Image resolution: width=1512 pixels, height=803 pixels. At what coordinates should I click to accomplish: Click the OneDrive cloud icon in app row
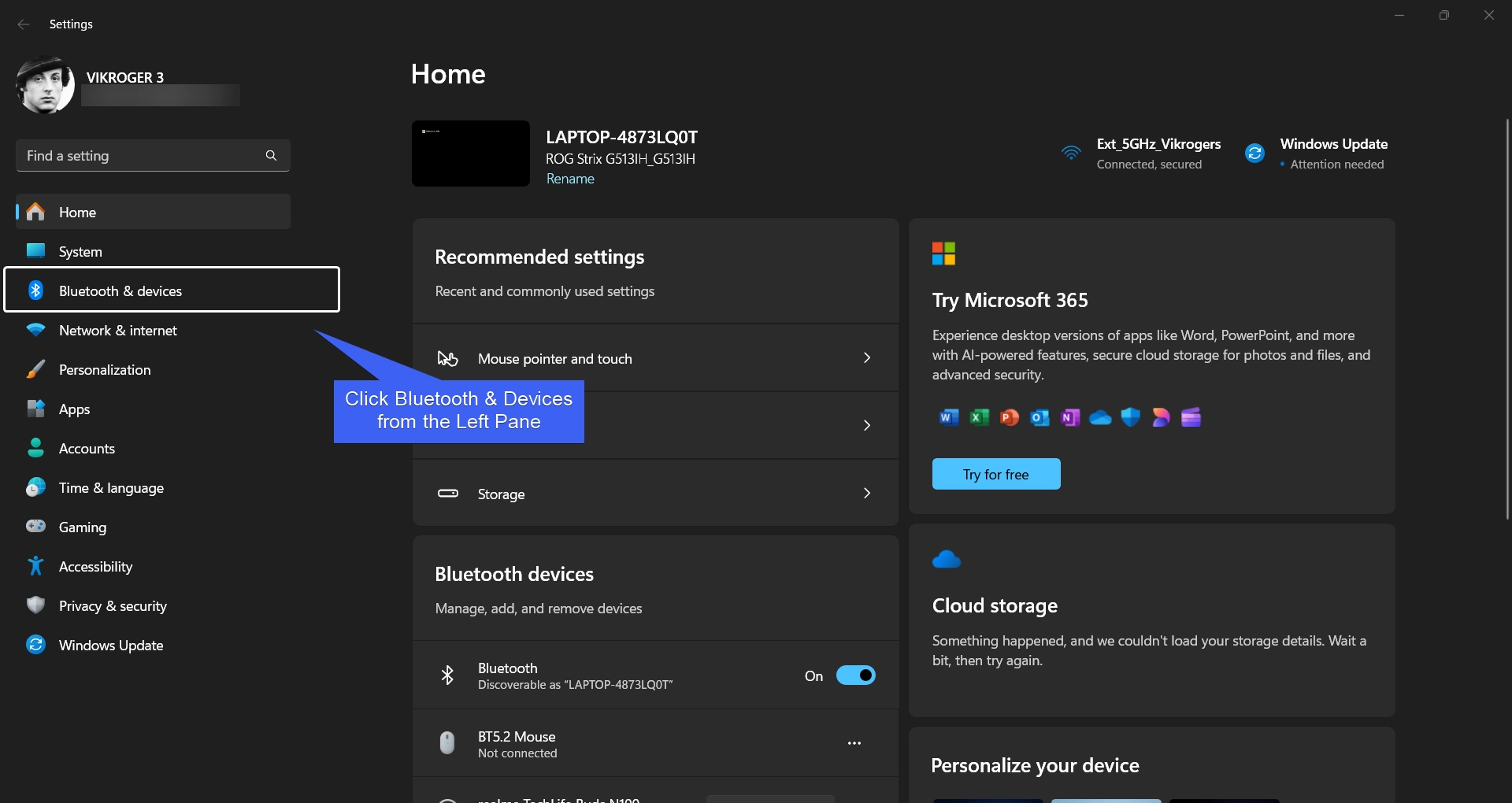(x=1100, y=418)
